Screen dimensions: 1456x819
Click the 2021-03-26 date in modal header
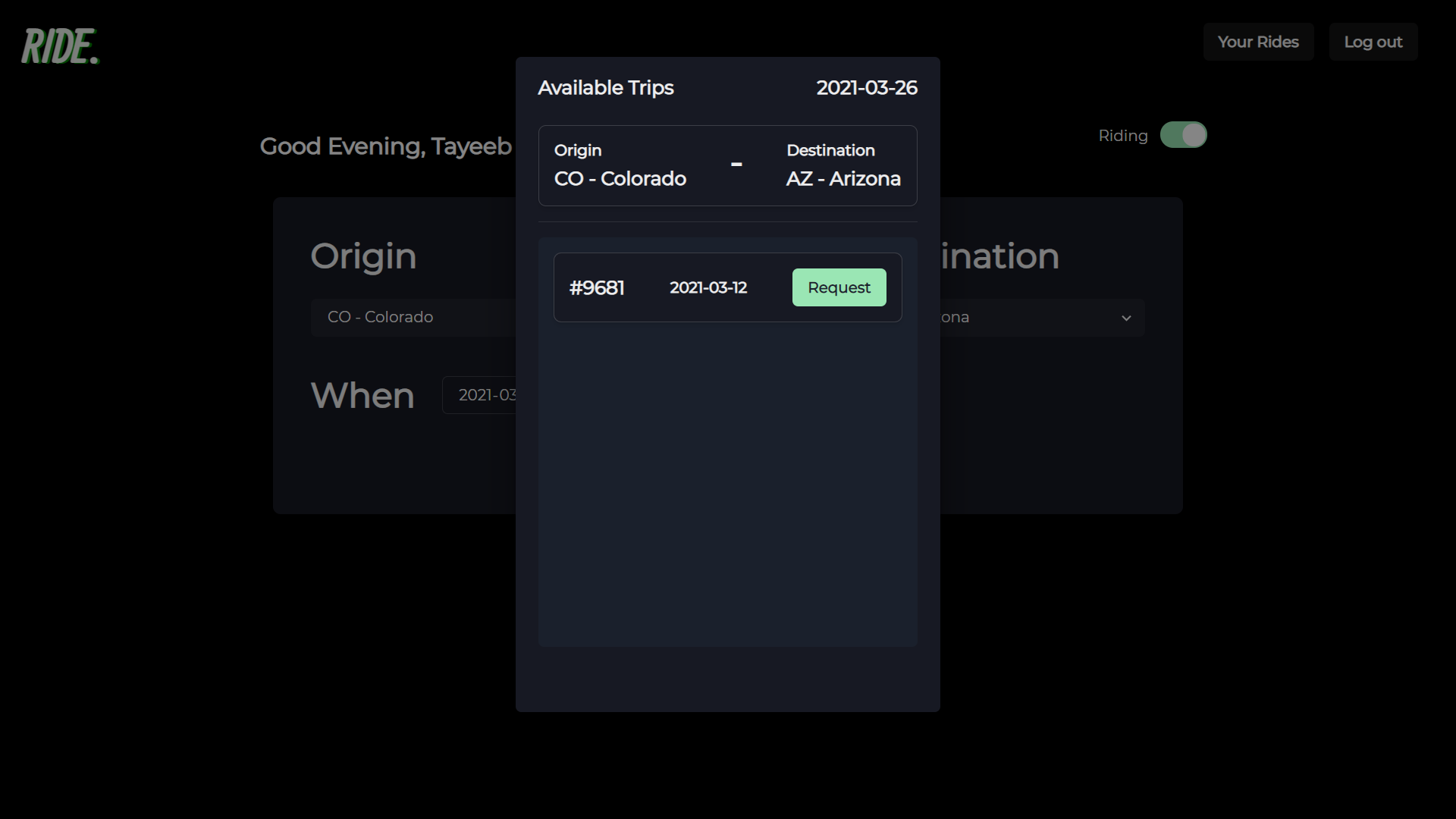tap(867, 88)
